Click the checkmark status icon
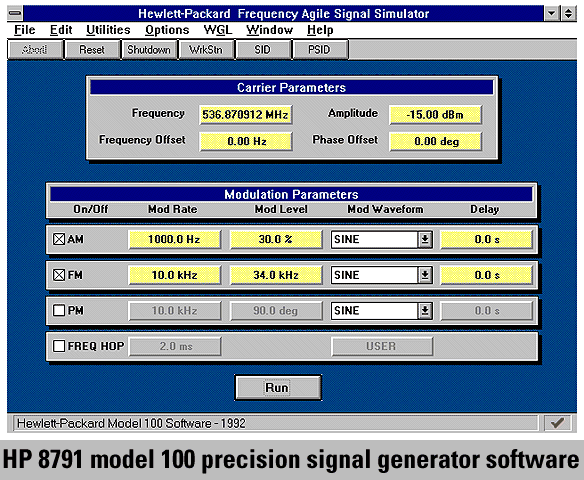 point(557,423)
